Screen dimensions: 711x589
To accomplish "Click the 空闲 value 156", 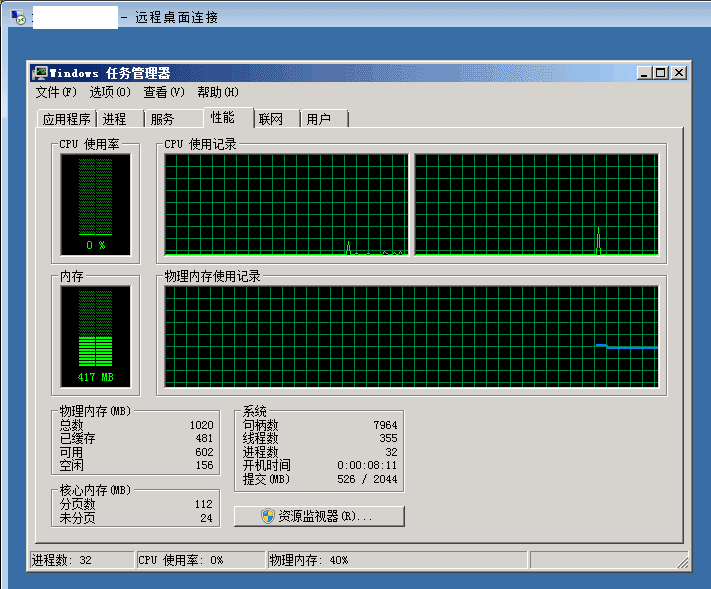I will pos(204,465).
